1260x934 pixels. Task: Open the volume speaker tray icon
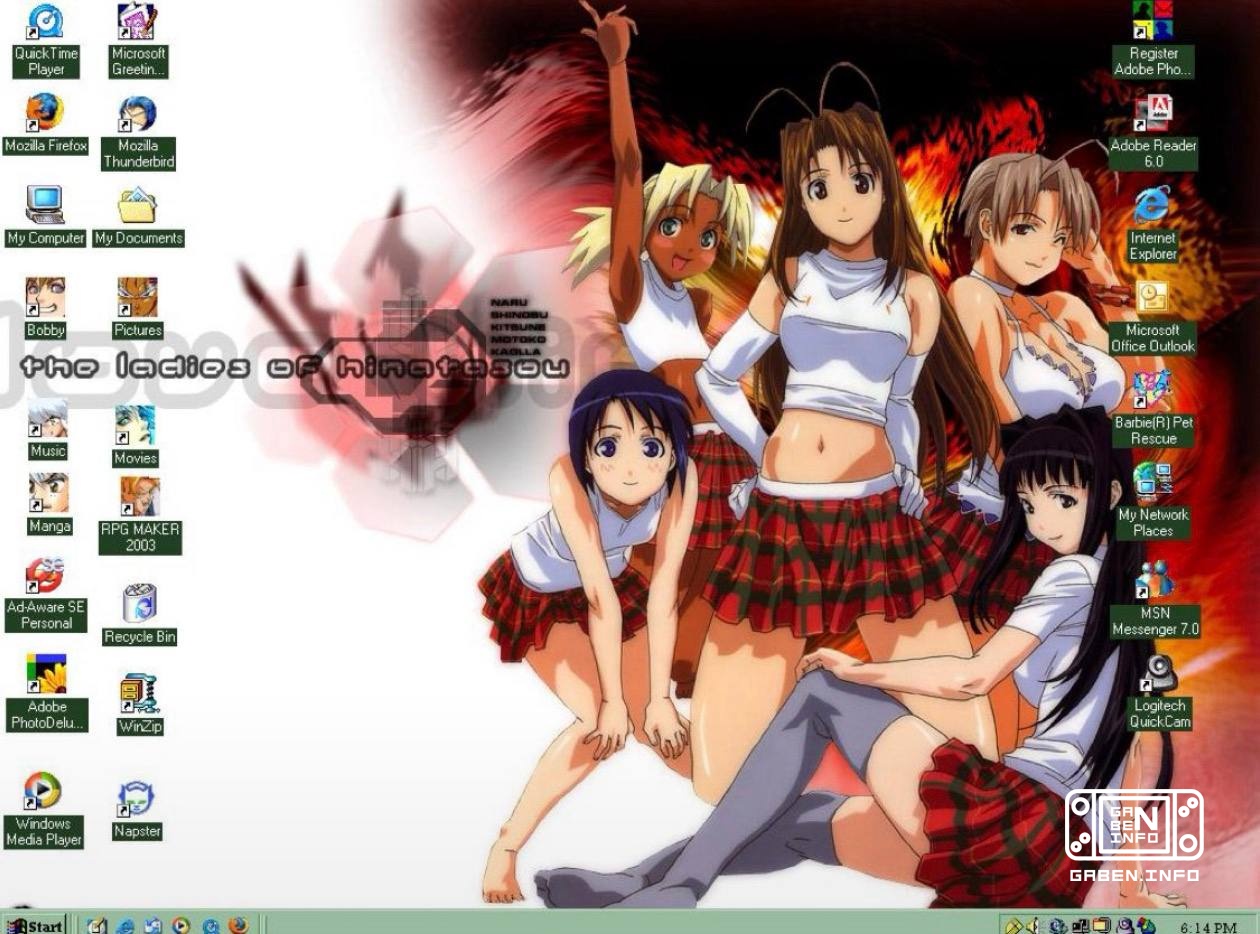tap(1034, 926)
